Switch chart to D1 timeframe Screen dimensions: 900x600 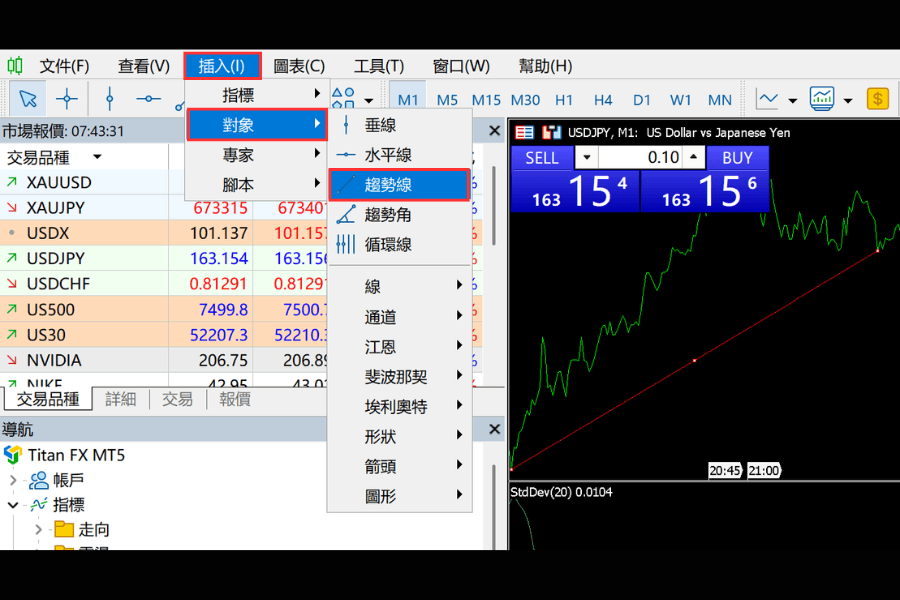point(641,100)
